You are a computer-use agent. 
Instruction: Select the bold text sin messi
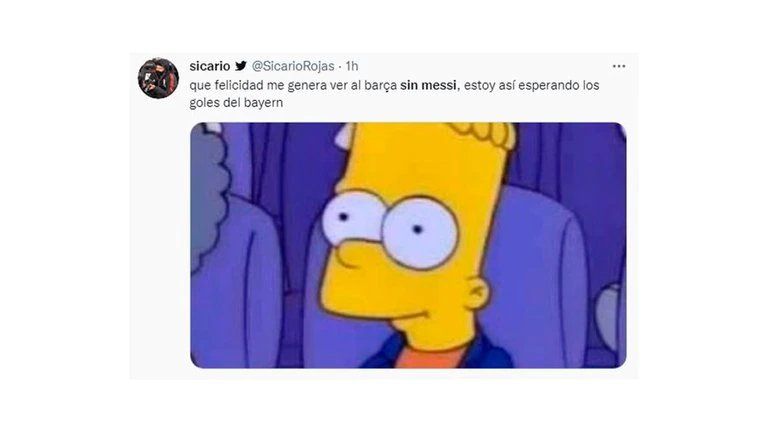coord(428,85)
